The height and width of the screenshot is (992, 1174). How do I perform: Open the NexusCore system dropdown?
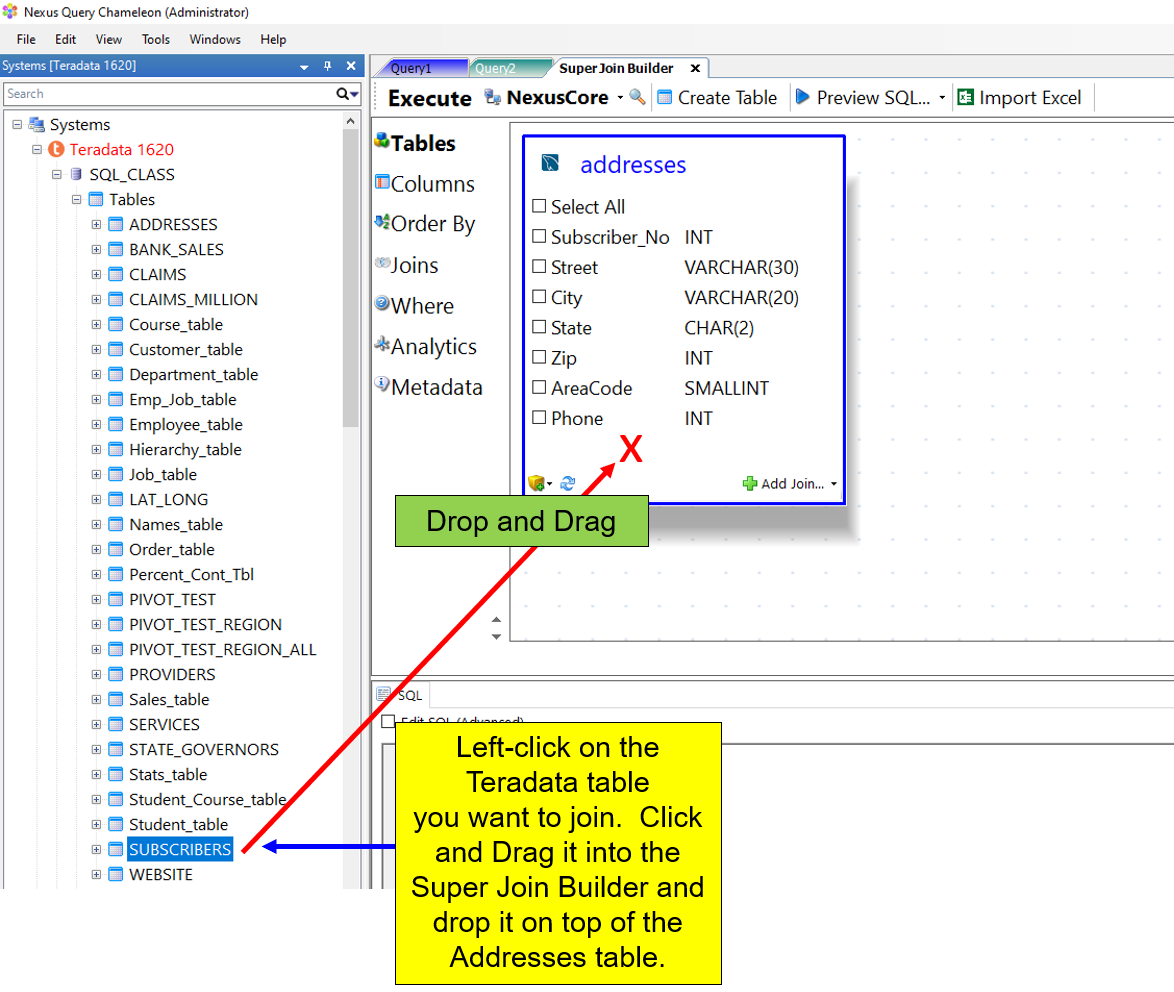(620, 98)
